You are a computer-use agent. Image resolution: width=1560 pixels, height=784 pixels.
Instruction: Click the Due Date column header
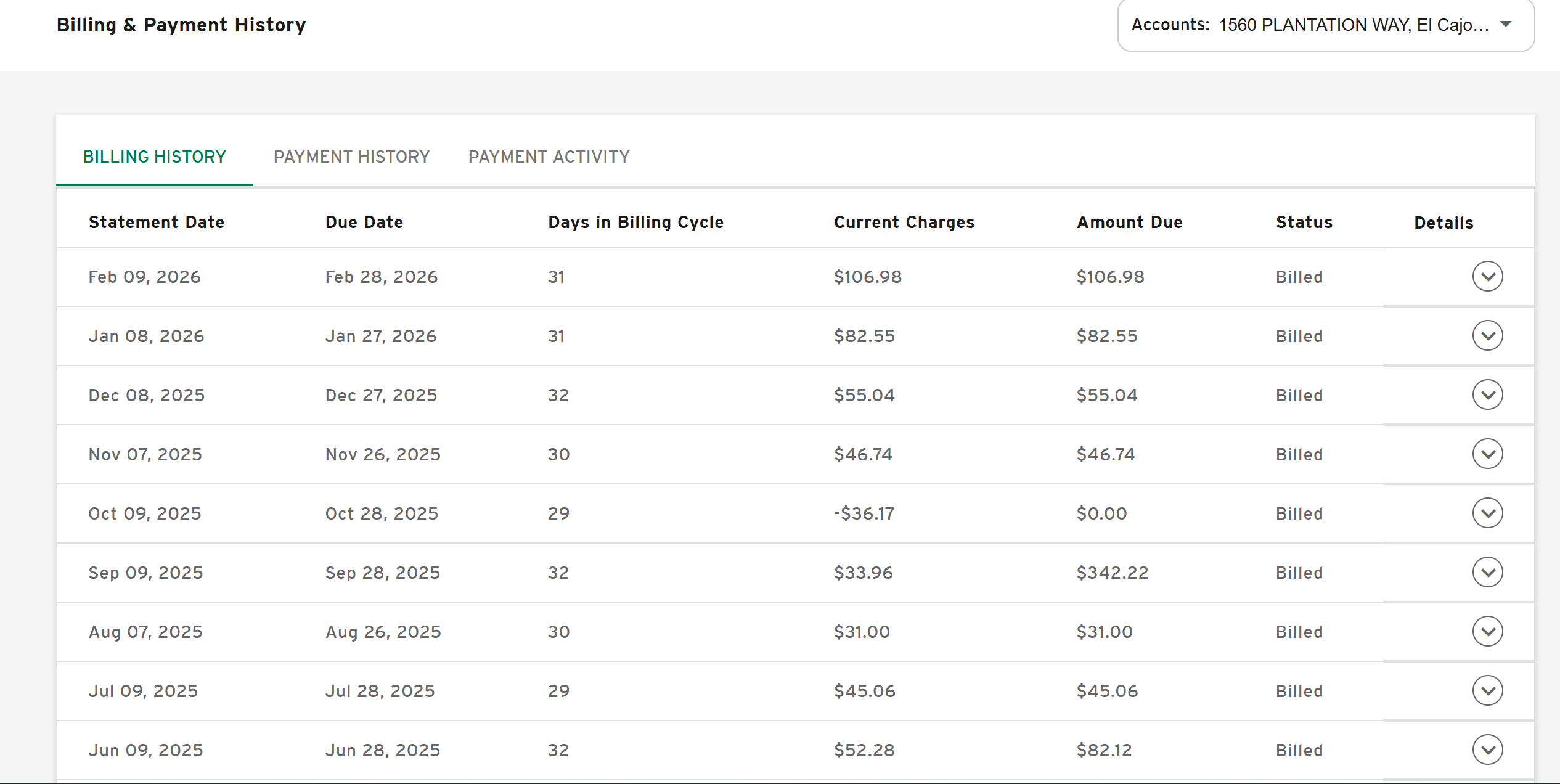(x=364, y=223)
